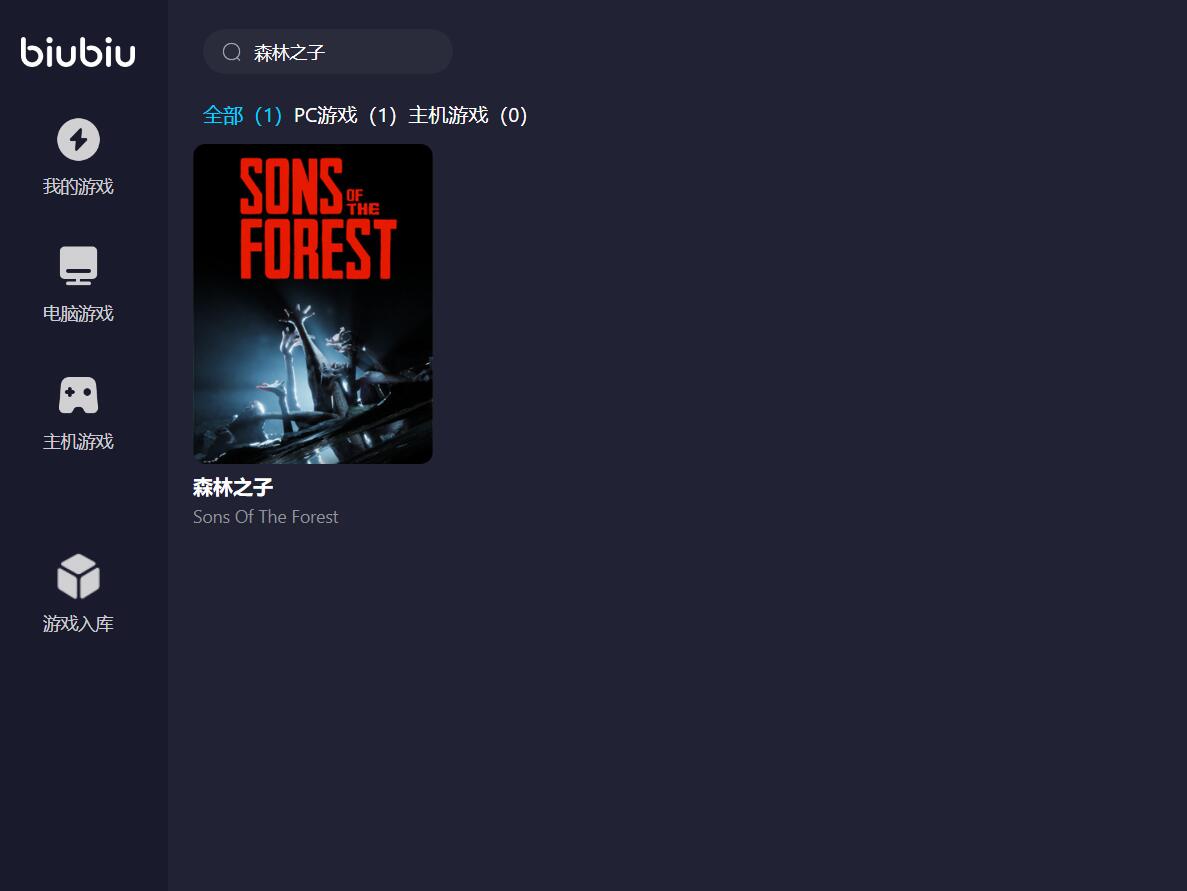Select the 电脑游戏 sidebar label

78,313
